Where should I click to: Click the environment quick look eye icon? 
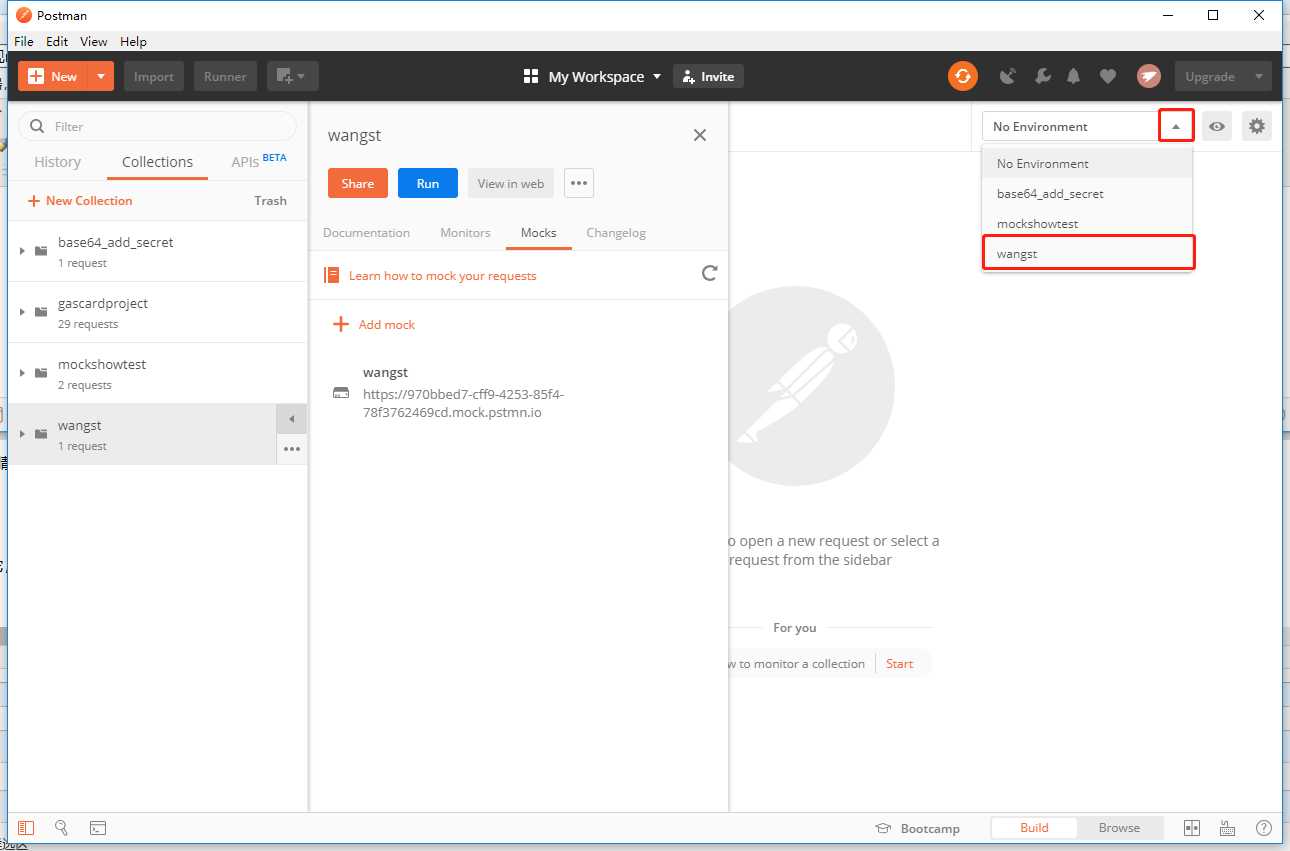[x=1217, y=127]
